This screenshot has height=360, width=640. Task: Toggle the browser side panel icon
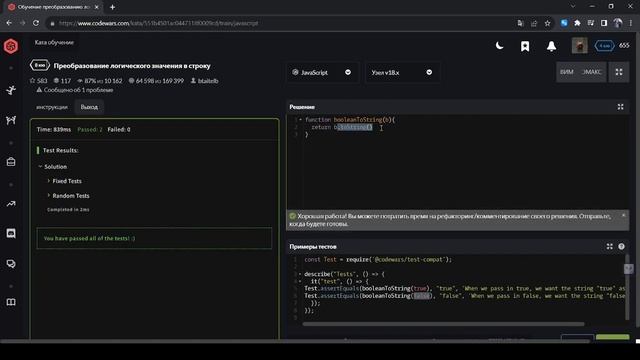pyautogui.click(x=604, y=23)
